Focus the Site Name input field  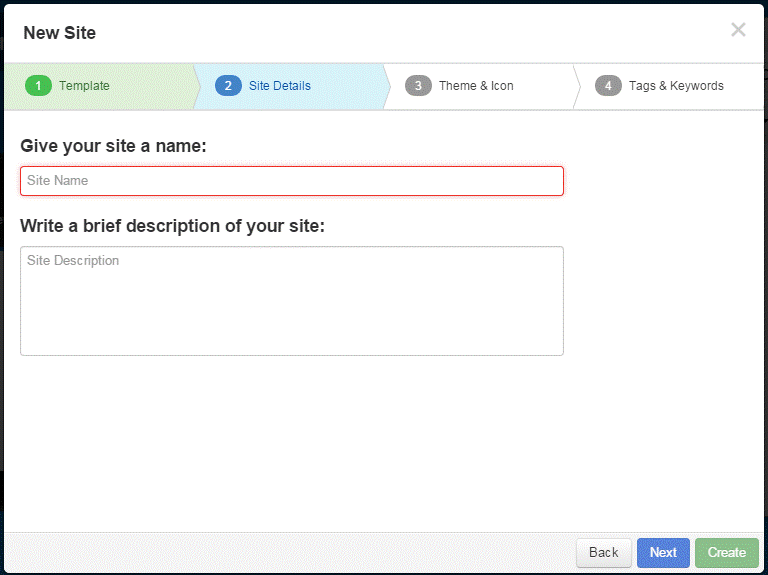point(291,181)
